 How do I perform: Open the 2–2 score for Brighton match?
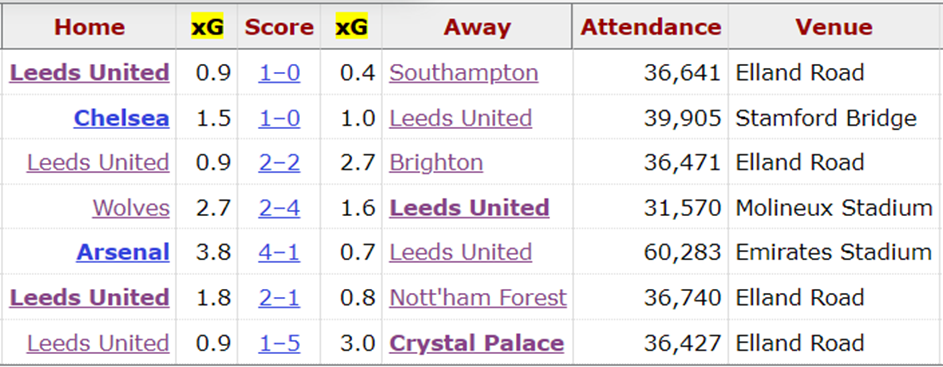[x=280, y=163]
